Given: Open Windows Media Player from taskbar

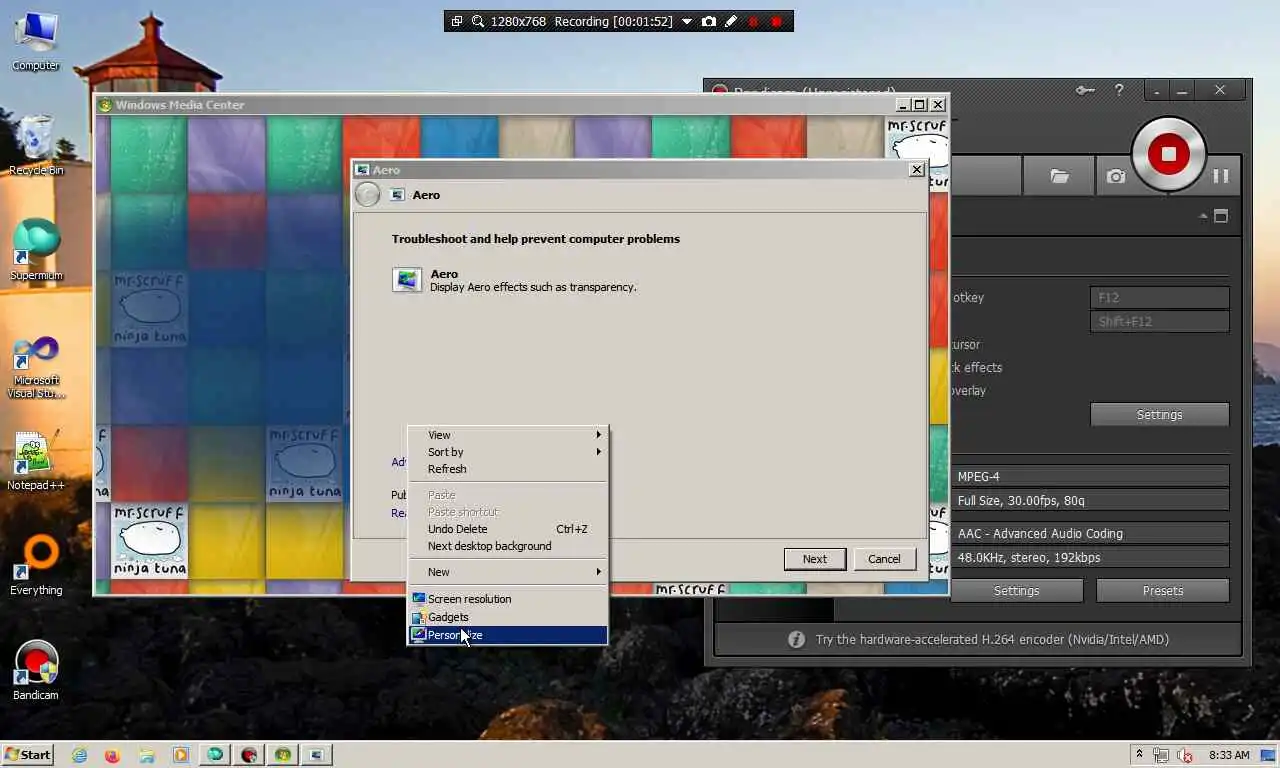Looking at the screenshot, I should [180, 755].
